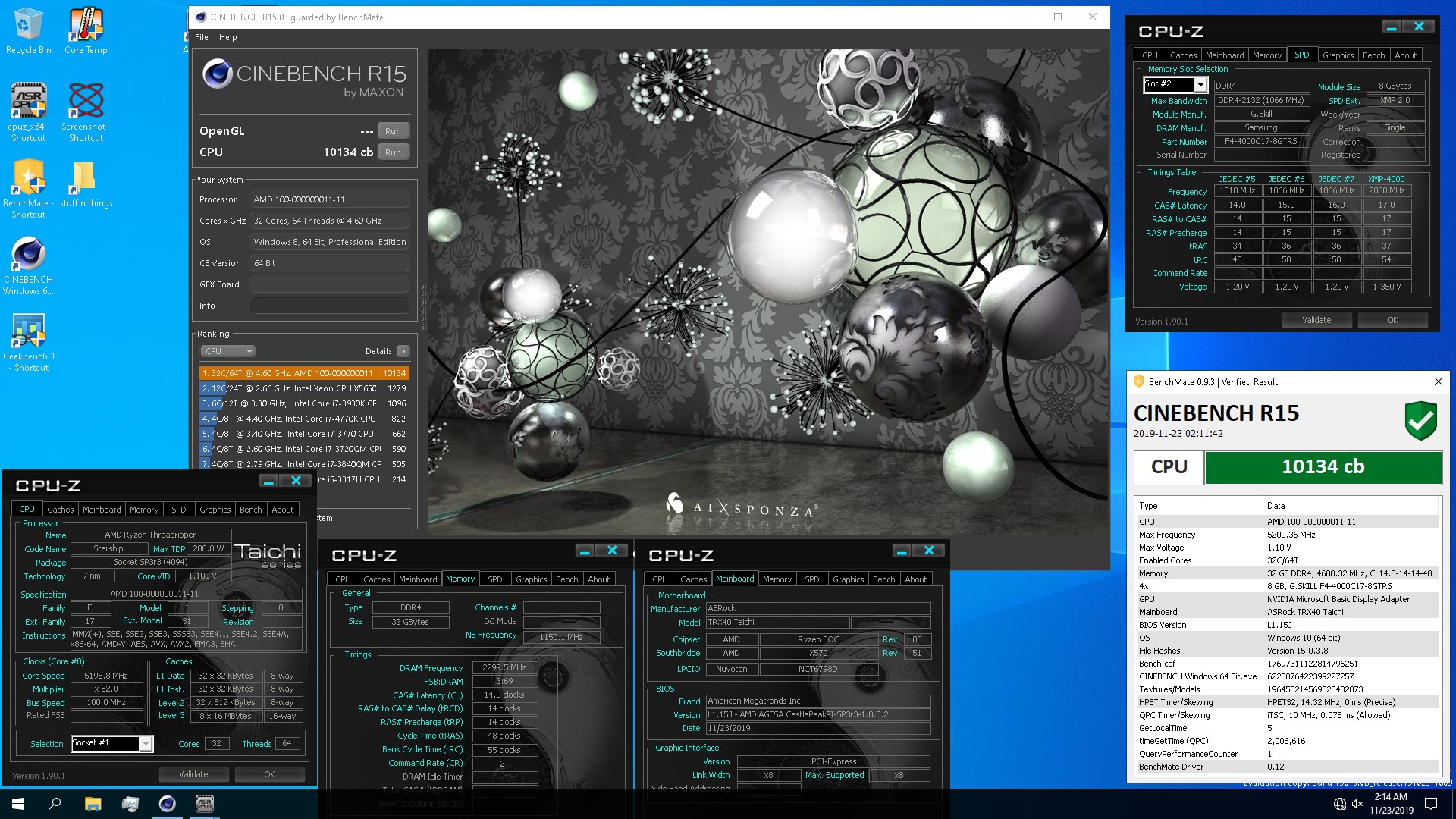
Task: Click OK in Taichi CPU-Z window
Action: coord(269,774)
